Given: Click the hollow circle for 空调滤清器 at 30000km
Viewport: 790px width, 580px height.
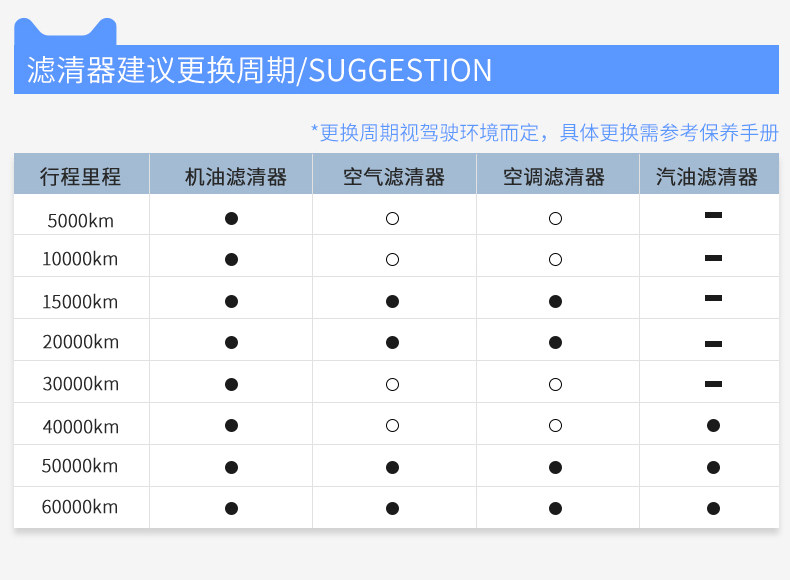Looking at the screenshot, I should 555,384.
